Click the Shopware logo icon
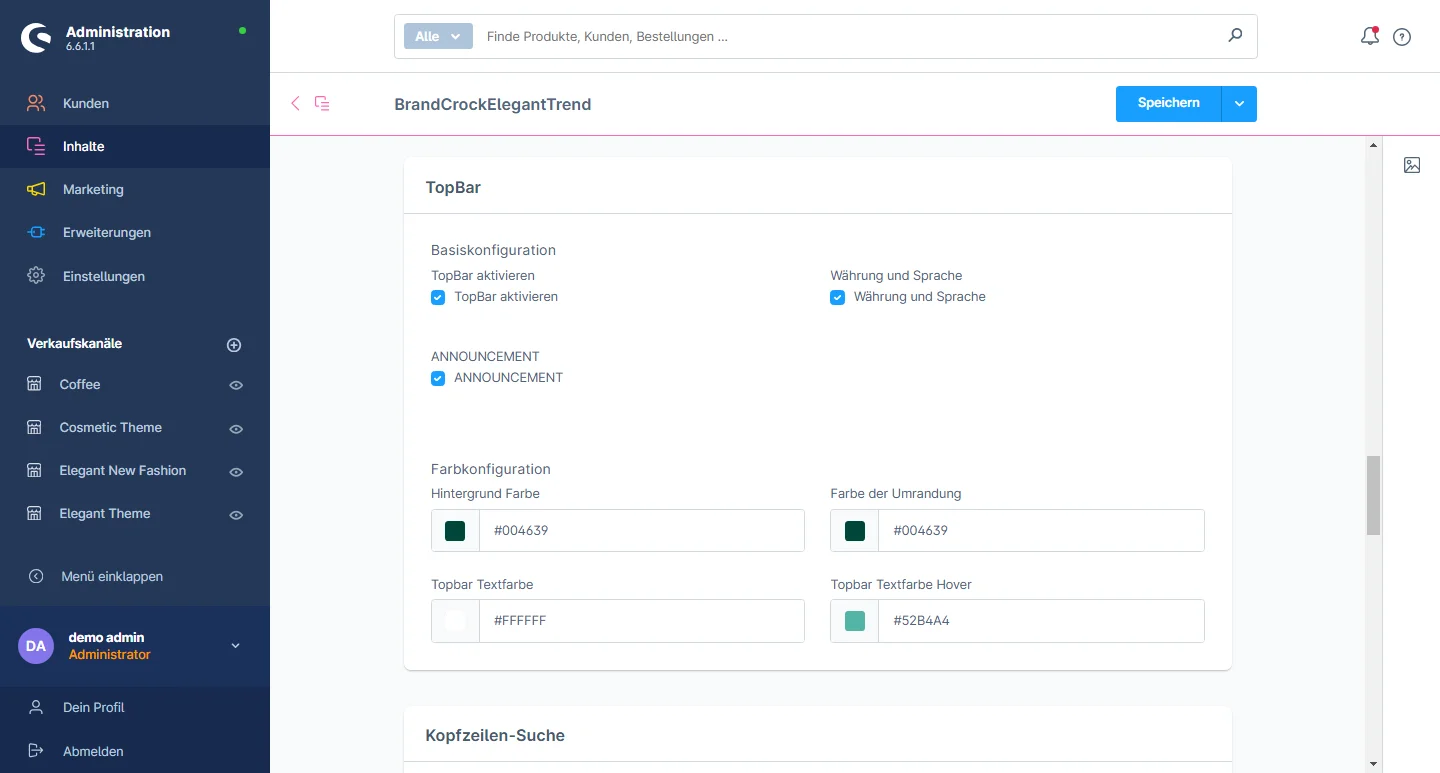Image resolution: width=1440 pixels, height=773 pixels. (x=36, y=38)
